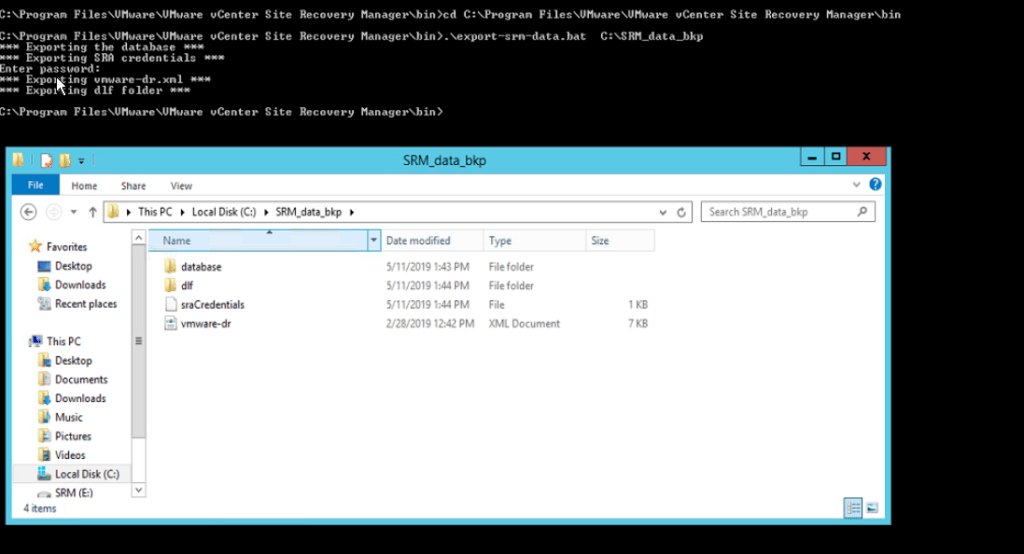
Task: Open Videos under This PC
Action: [70, 455]
